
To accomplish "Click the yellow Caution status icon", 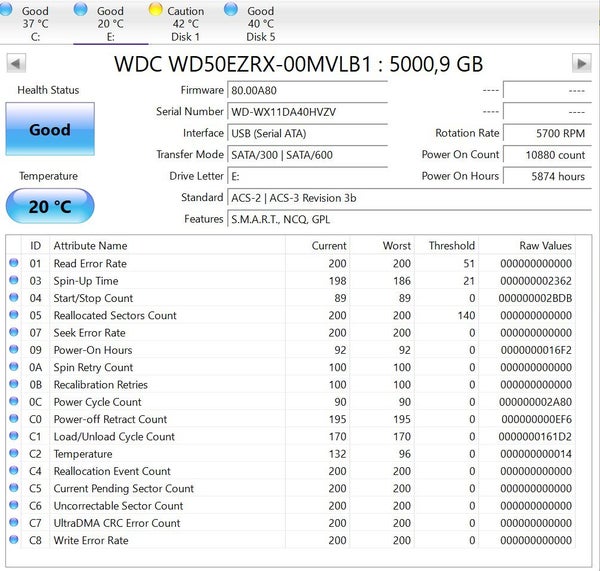I will [x=155, y=9].
